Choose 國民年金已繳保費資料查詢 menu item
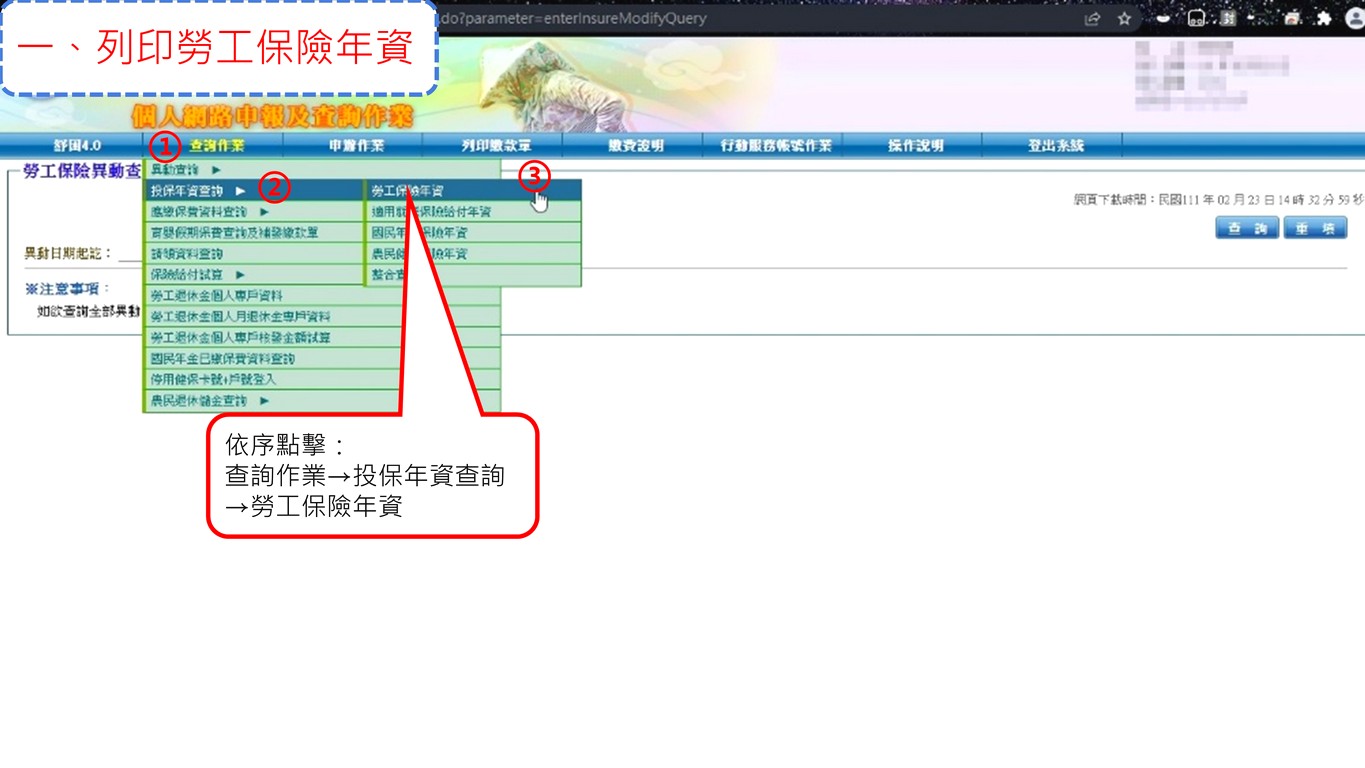The image size is (1365, 768). (322, 358)
